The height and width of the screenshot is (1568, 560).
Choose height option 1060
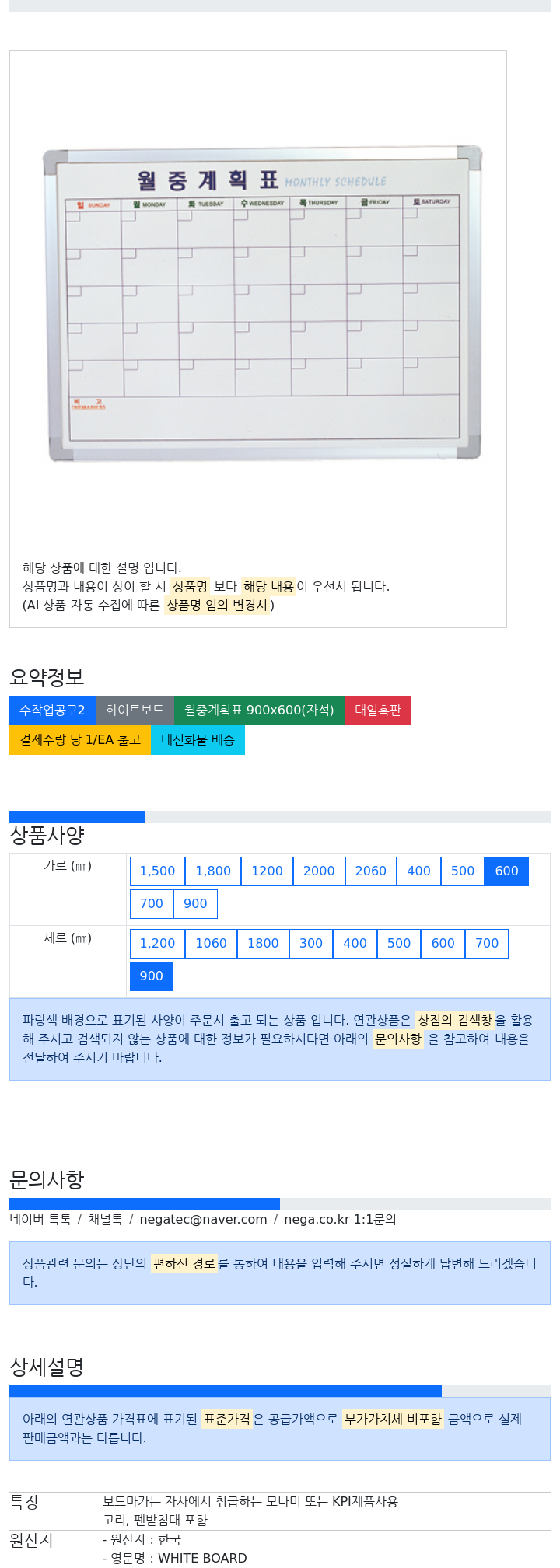pos(211,943)
